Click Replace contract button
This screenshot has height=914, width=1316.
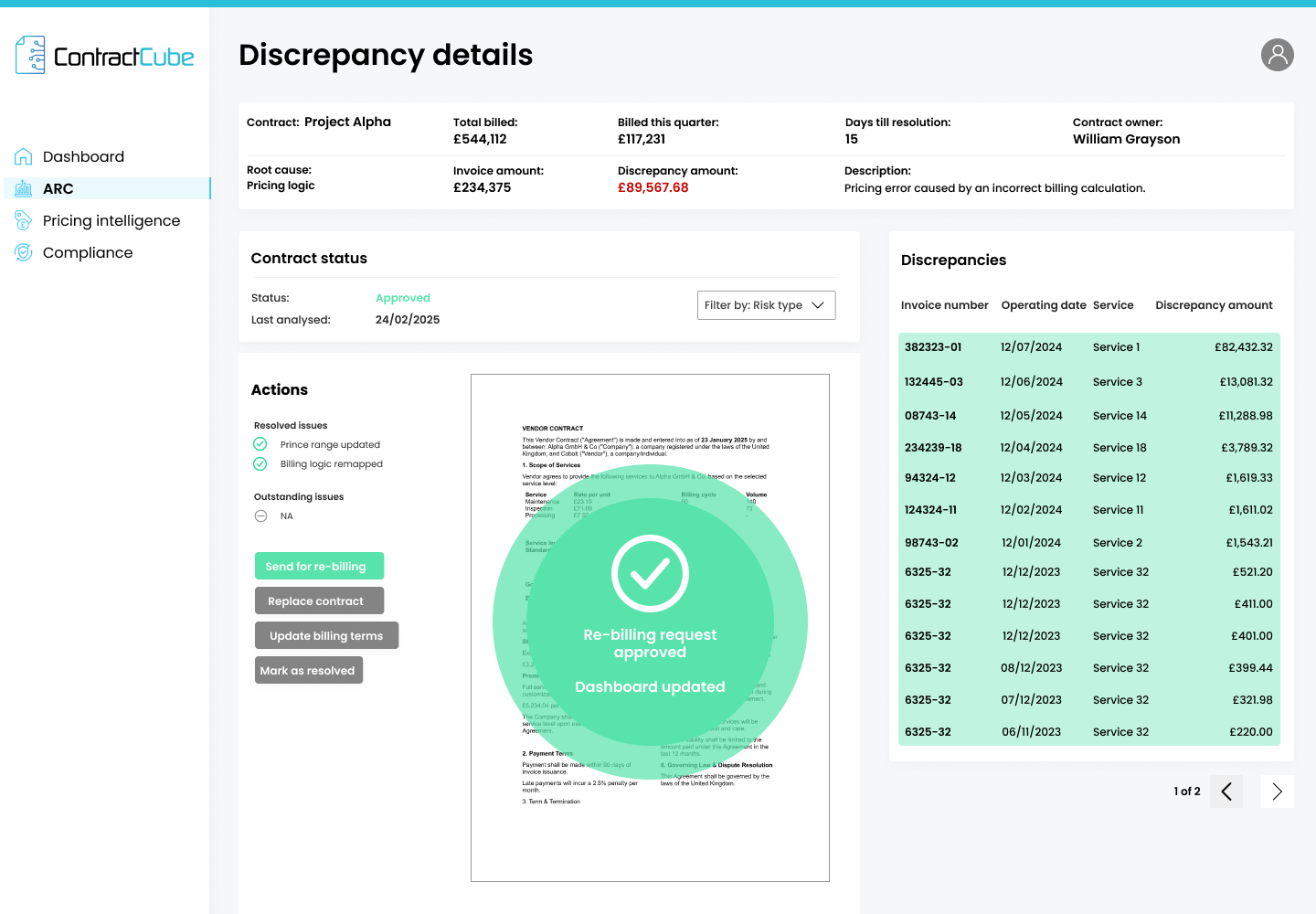319,600
